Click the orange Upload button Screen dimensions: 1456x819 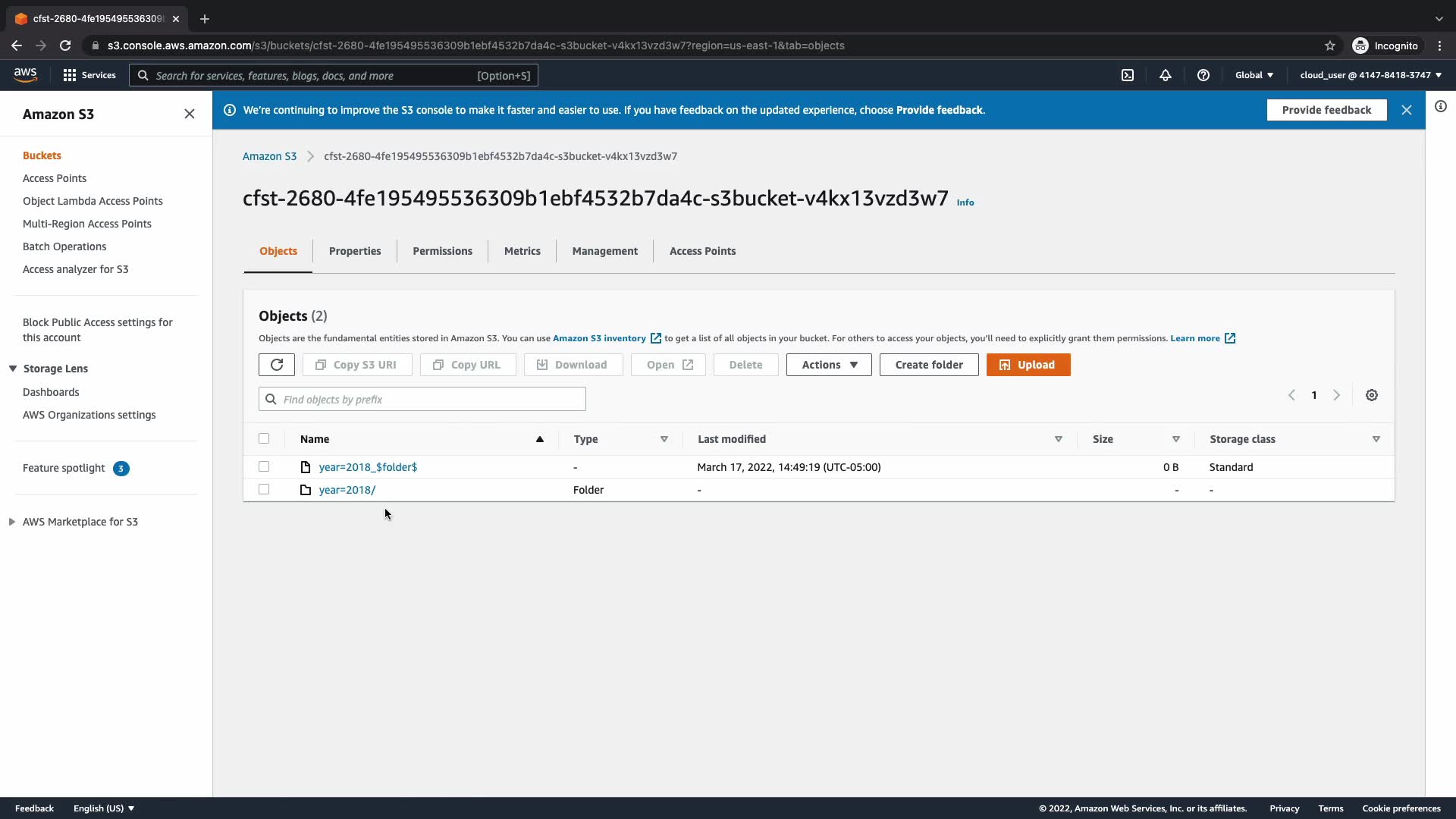[x=1028, y=365]
